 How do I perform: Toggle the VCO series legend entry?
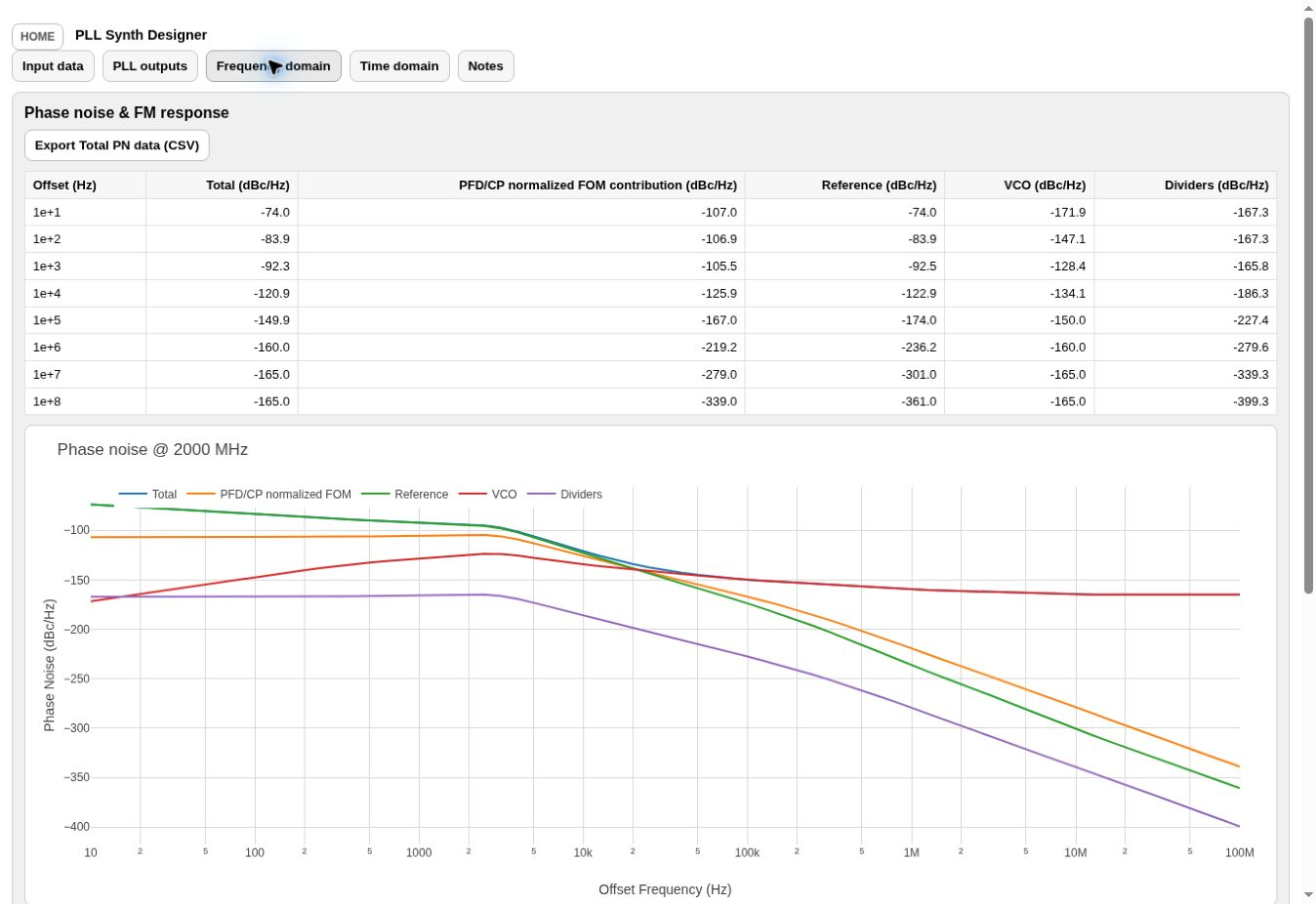pos(488,494)
